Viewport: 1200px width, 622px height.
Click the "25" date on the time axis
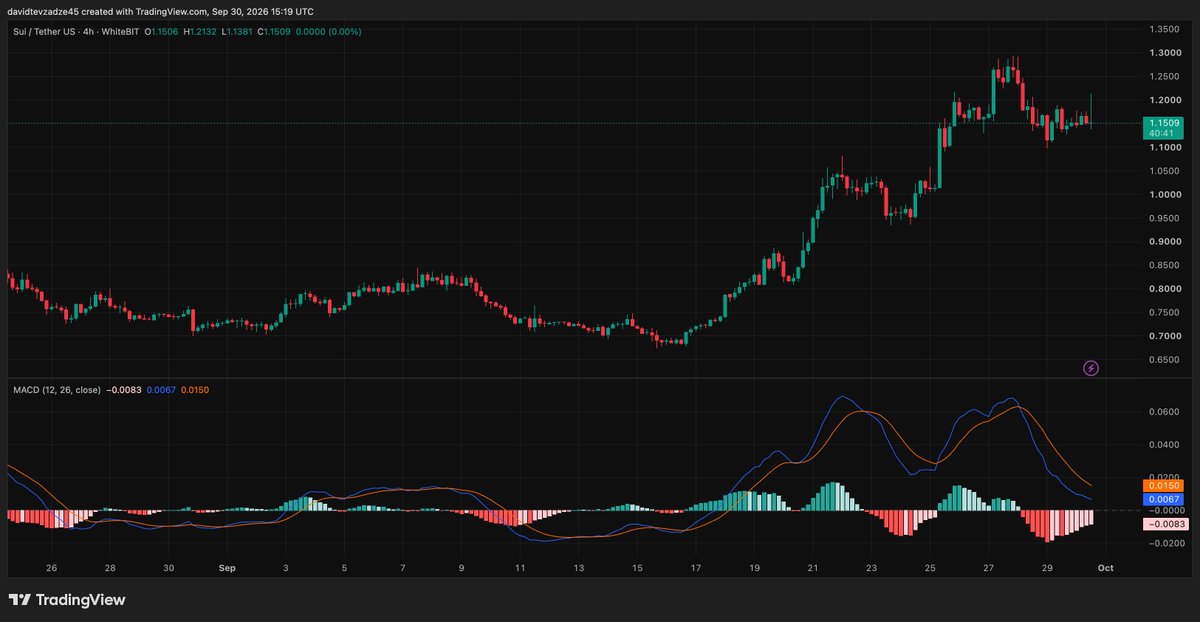pyautogui.click(x=930, y=567)
